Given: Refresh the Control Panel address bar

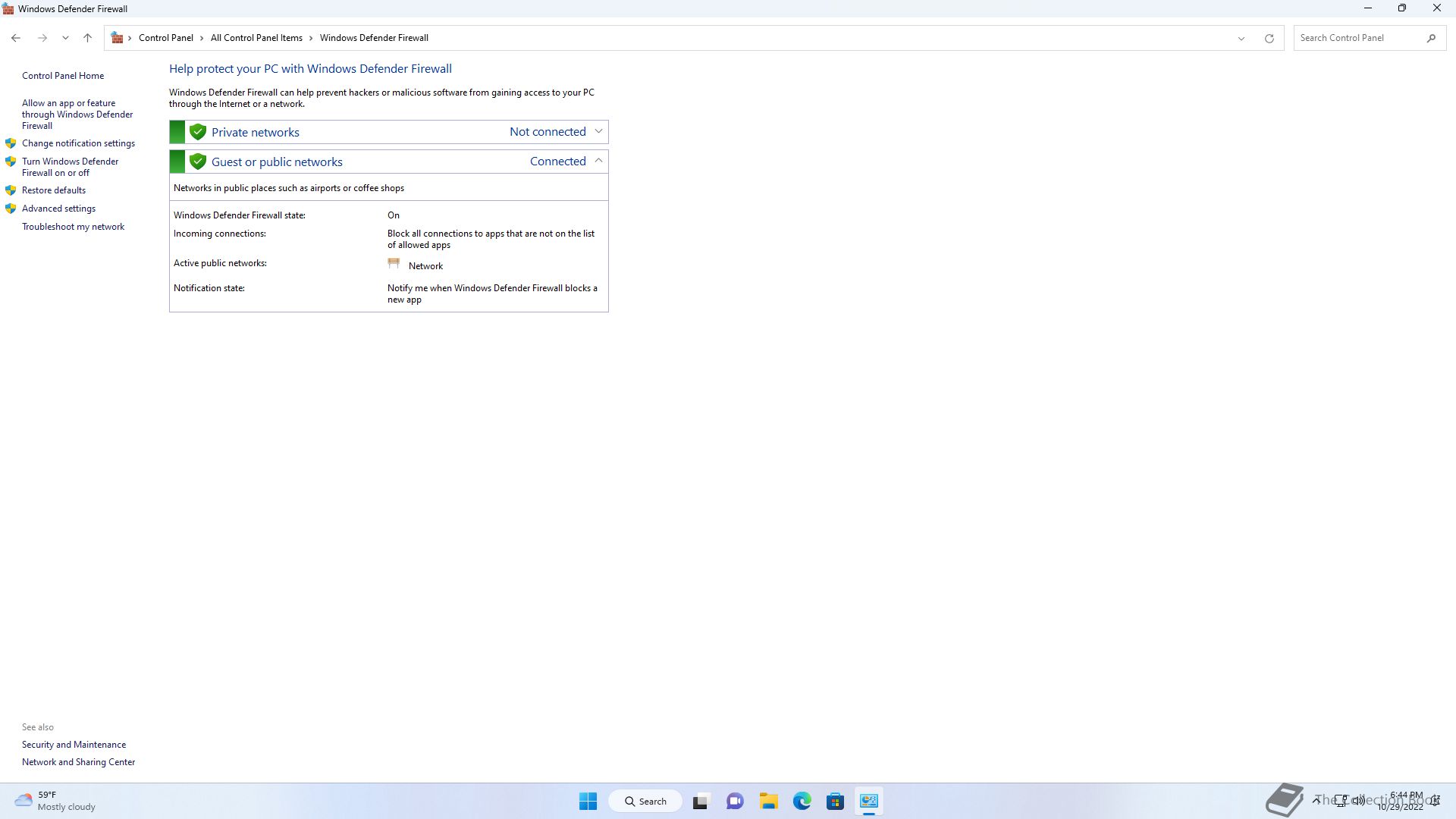Looking at the screenshot, I should click(1269, 38).
